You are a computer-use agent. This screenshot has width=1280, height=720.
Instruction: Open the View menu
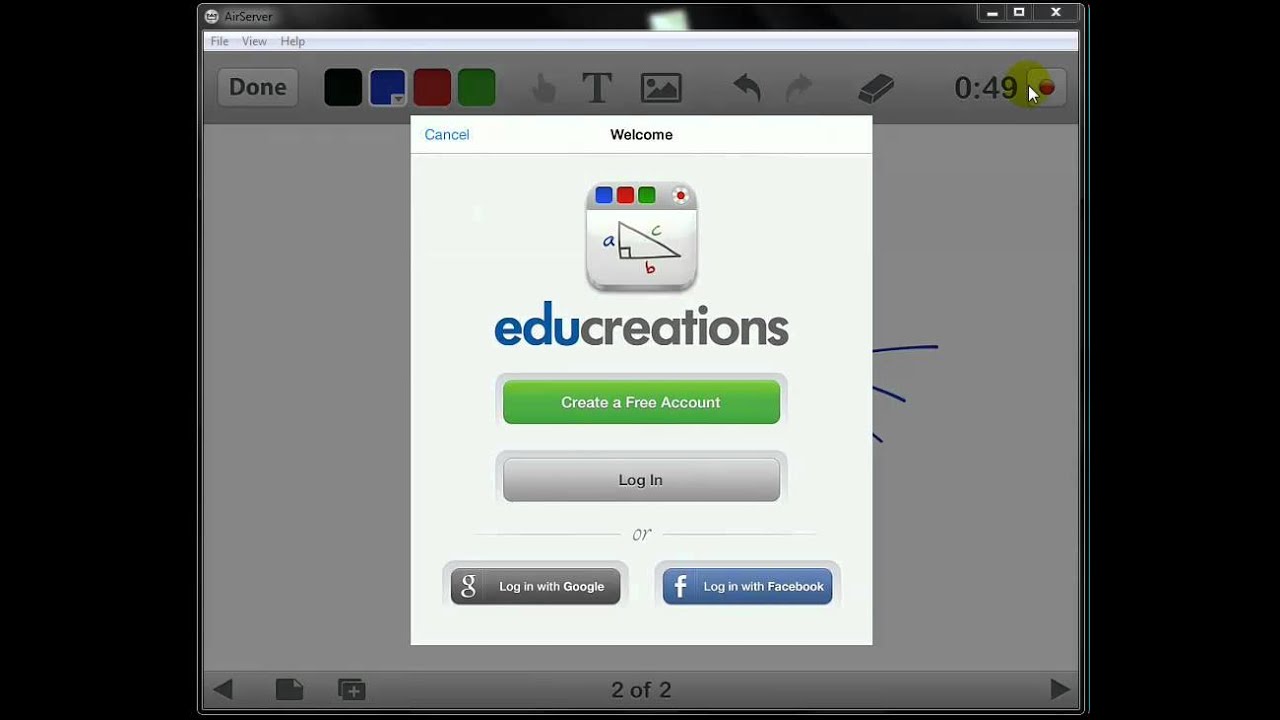click(x=254, y=41)
